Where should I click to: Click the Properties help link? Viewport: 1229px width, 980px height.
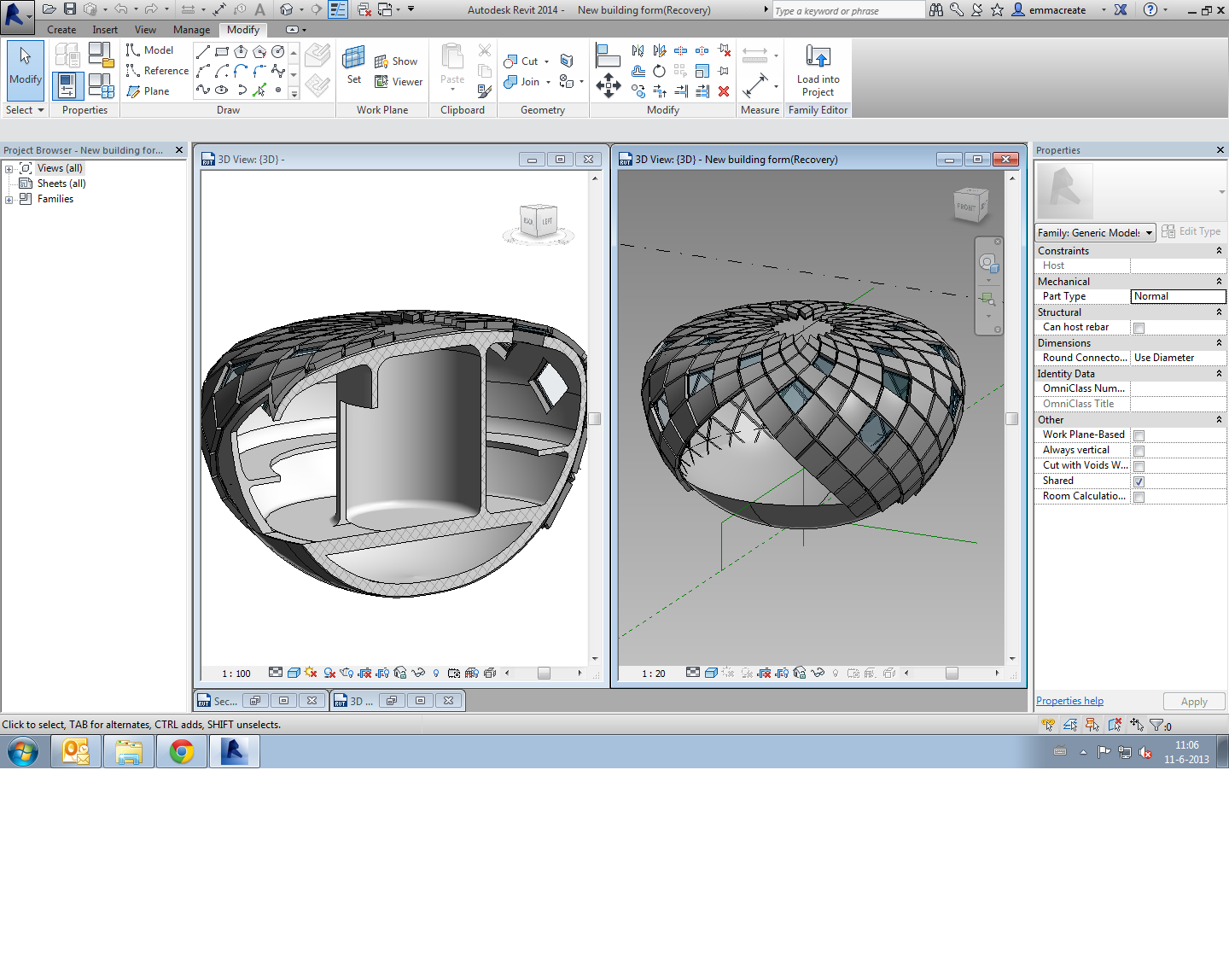pos(1069,701)
